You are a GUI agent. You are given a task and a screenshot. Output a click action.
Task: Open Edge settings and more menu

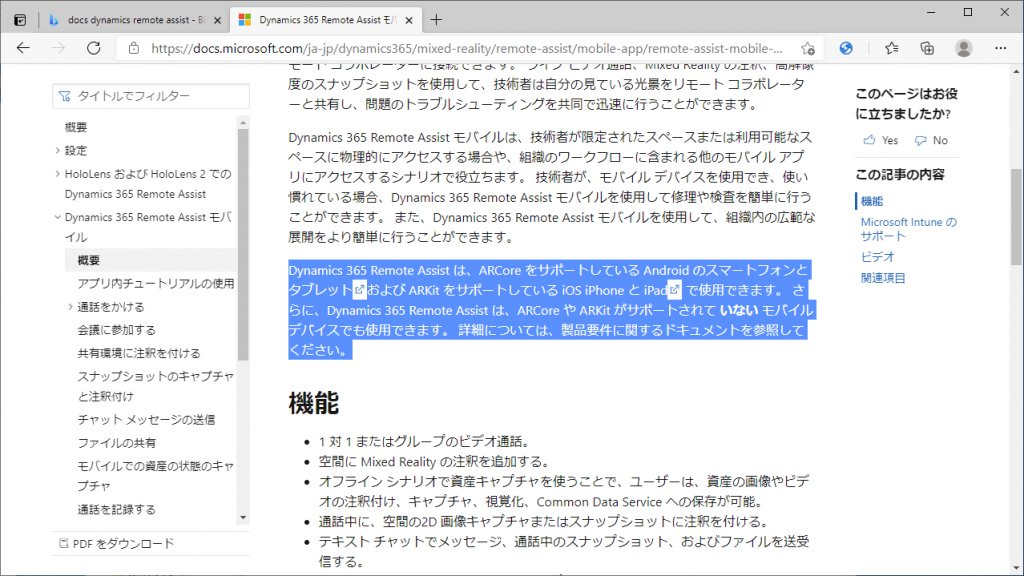[1000, 48]
